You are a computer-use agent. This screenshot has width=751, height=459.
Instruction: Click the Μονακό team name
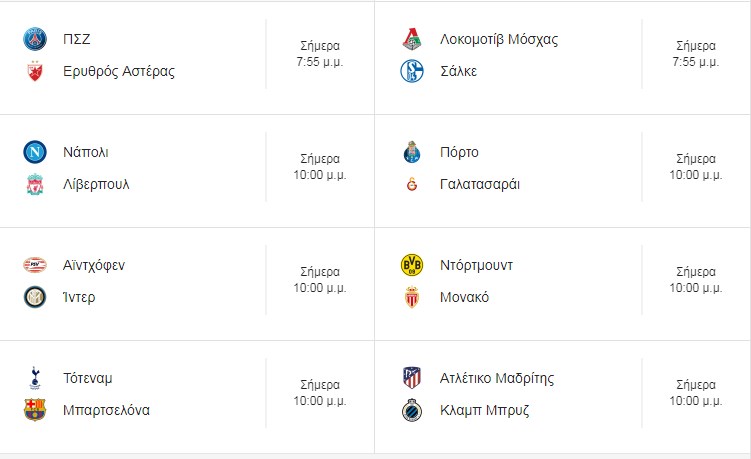pos(464,298)
